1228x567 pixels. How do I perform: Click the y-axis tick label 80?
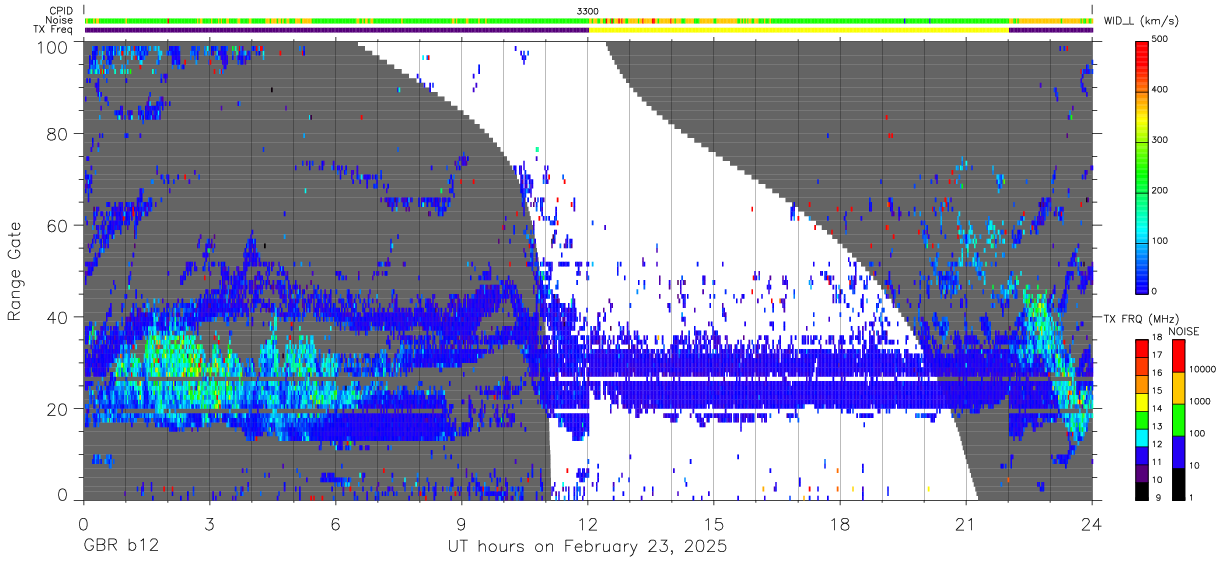59,134
